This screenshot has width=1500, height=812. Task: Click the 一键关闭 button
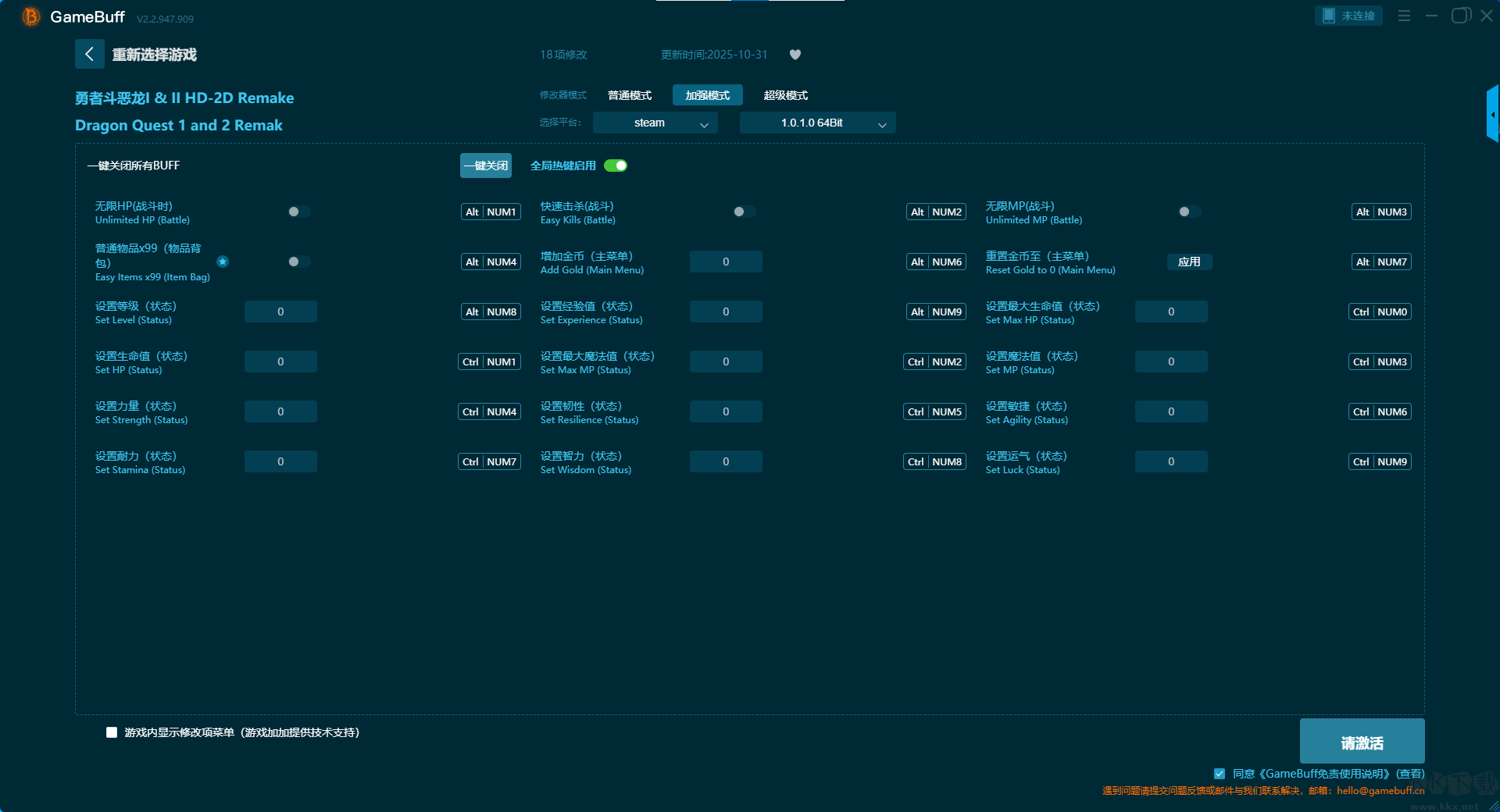coord(486,166)
